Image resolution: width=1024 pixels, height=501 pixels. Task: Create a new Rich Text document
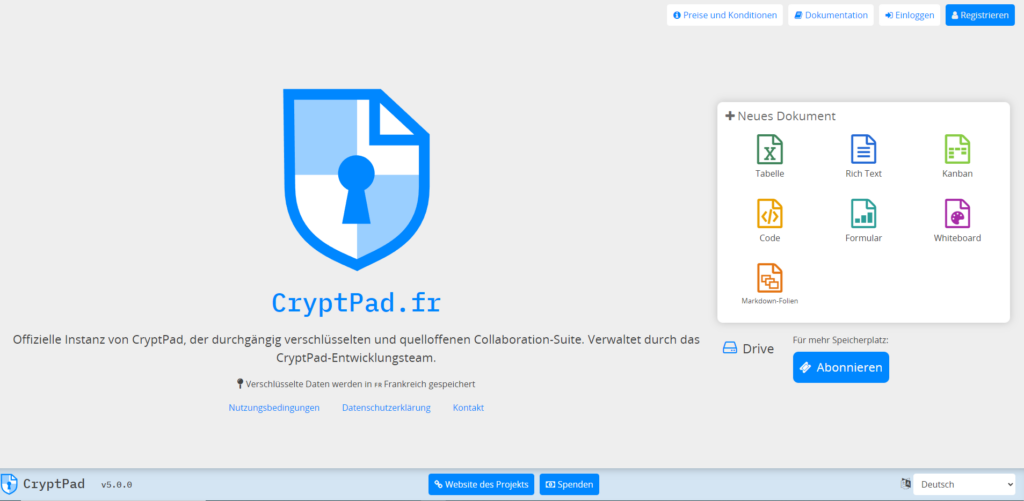863,157
